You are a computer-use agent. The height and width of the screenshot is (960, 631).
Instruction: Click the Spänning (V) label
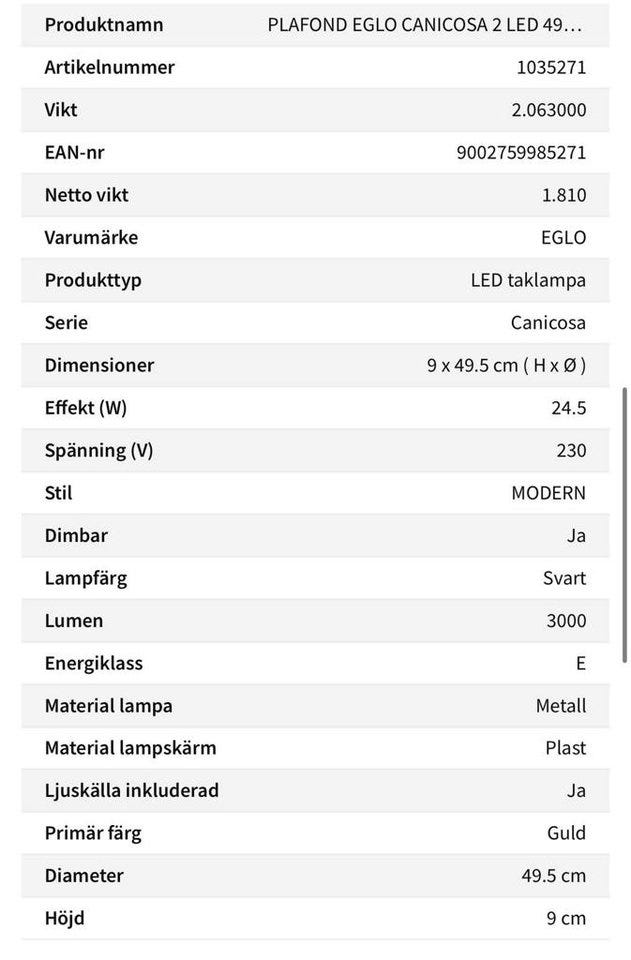click(x=99, y=450)
